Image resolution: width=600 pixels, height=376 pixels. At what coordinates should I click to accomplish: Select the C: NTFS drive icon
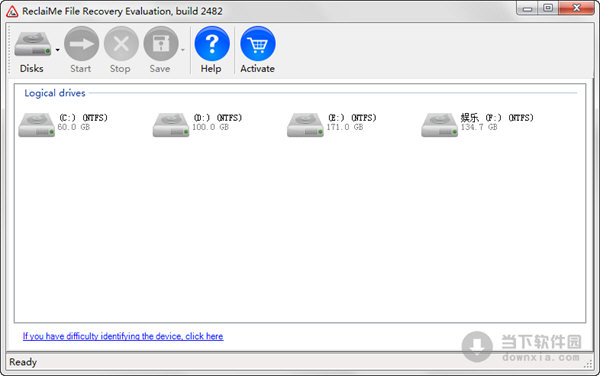coord(36,125)
